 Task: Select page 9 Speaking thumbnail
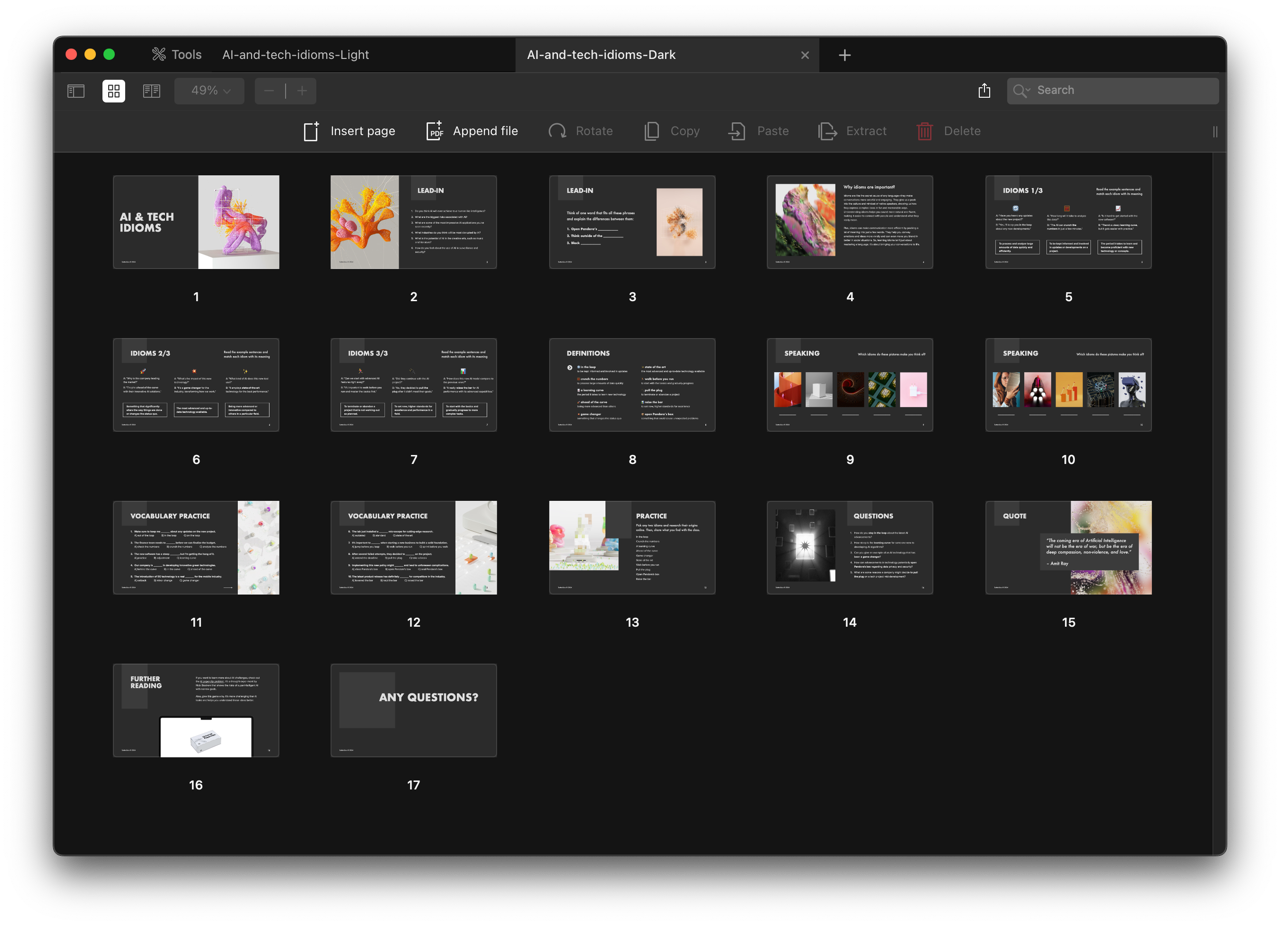850,385
